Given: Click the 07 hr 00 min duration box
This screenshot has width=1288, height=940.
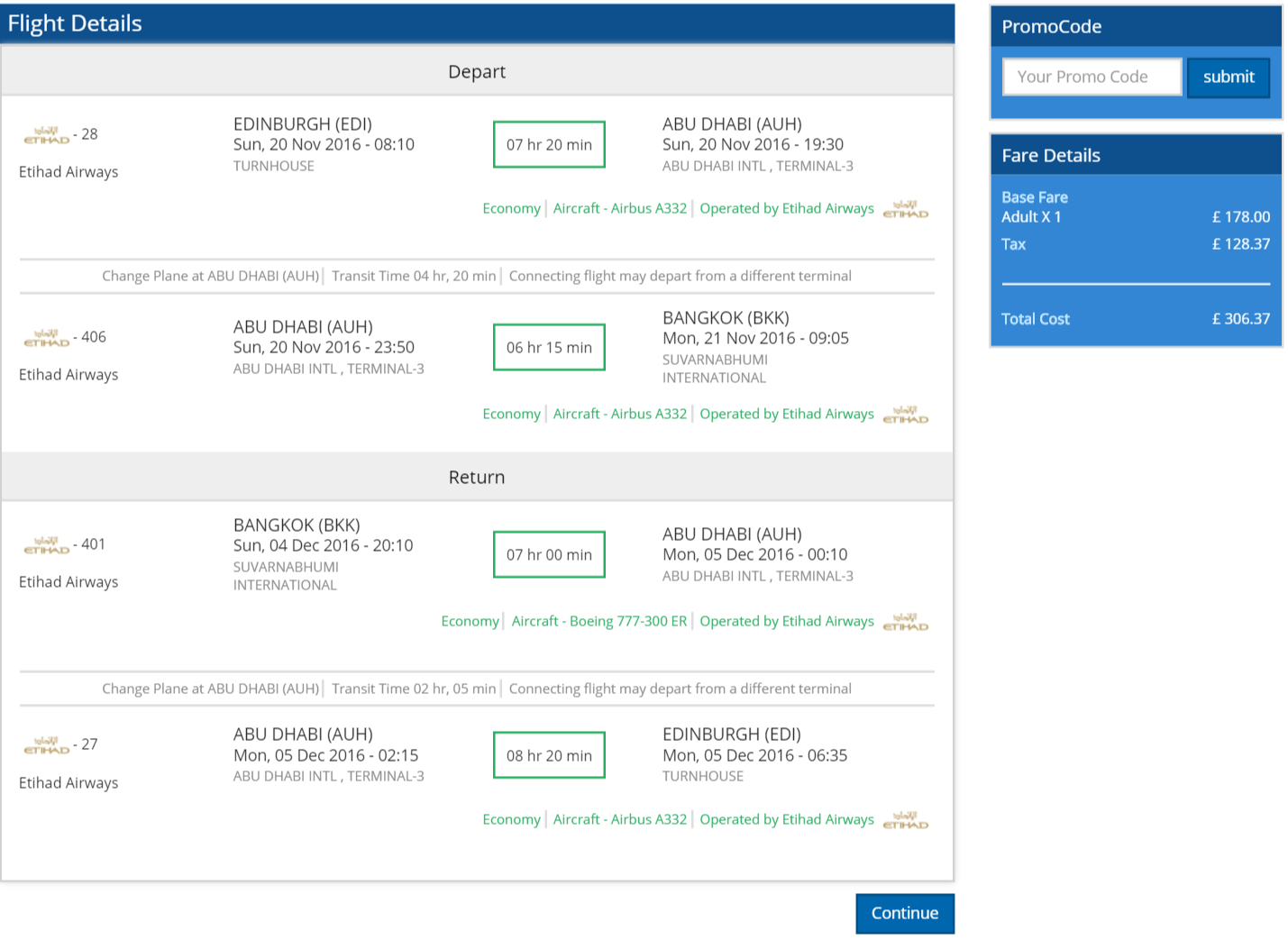Looking at the screenshot, I should coord(549,554).
